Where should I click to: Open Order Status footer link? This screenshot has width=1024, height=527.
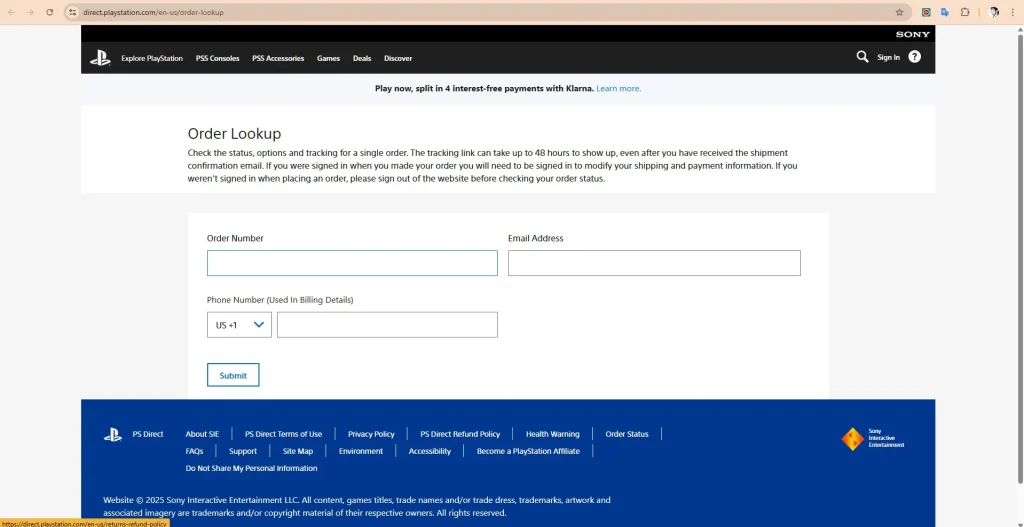coord(627,434)
